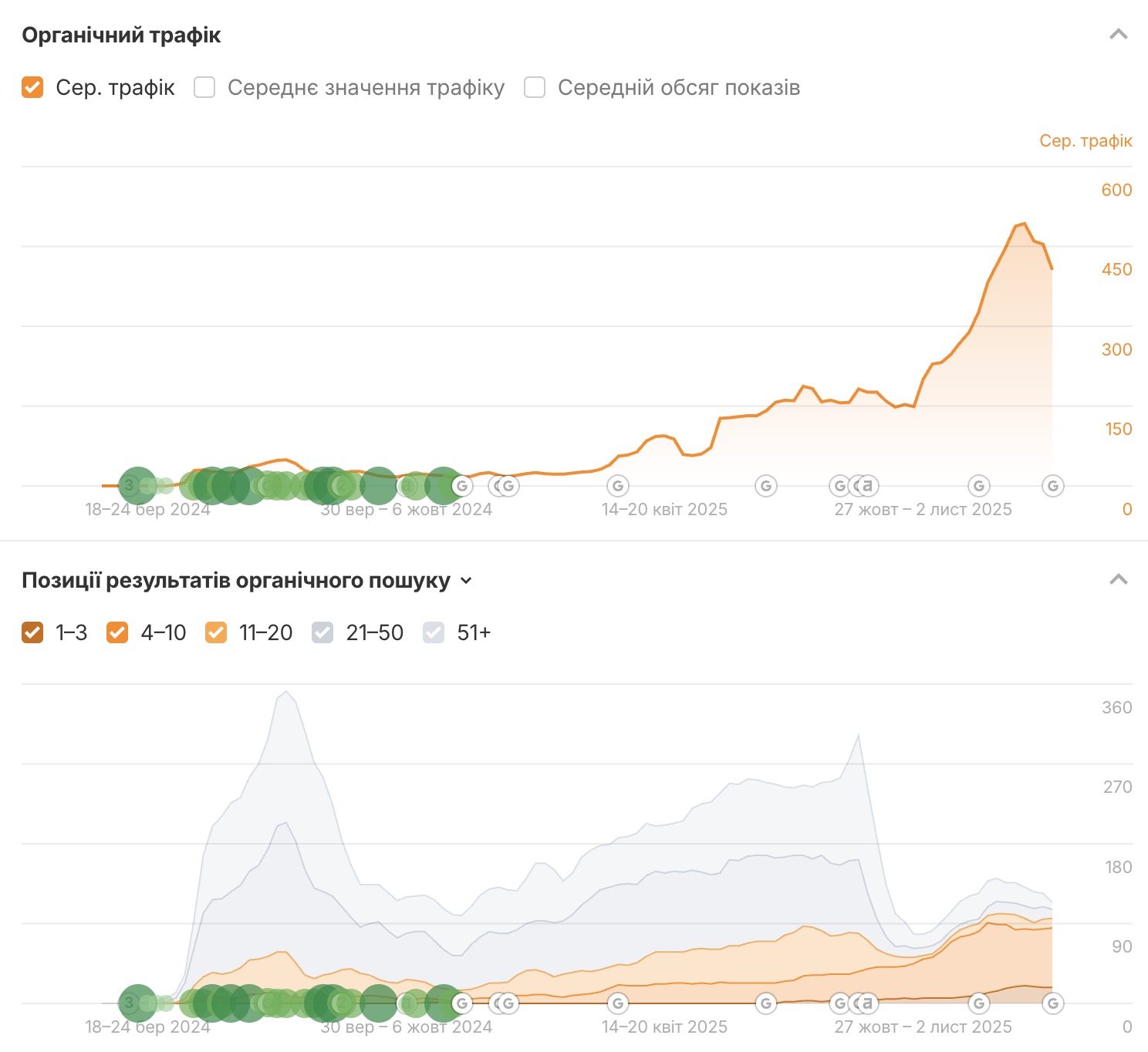Collapse the organic search positions section

[1118, 580]
